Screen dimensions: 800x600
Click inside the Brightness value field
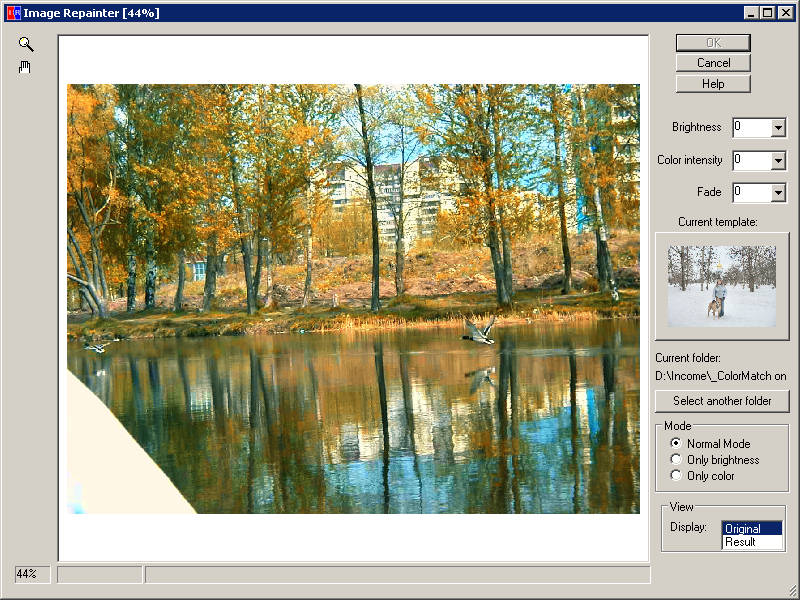[752, 128]
